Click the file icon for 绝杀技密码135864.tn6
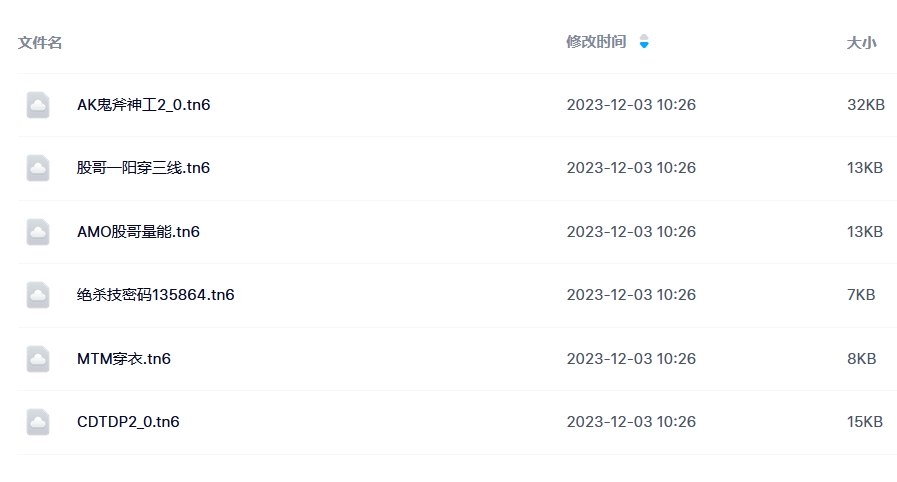The image size is (897, 482). (38, 294)
